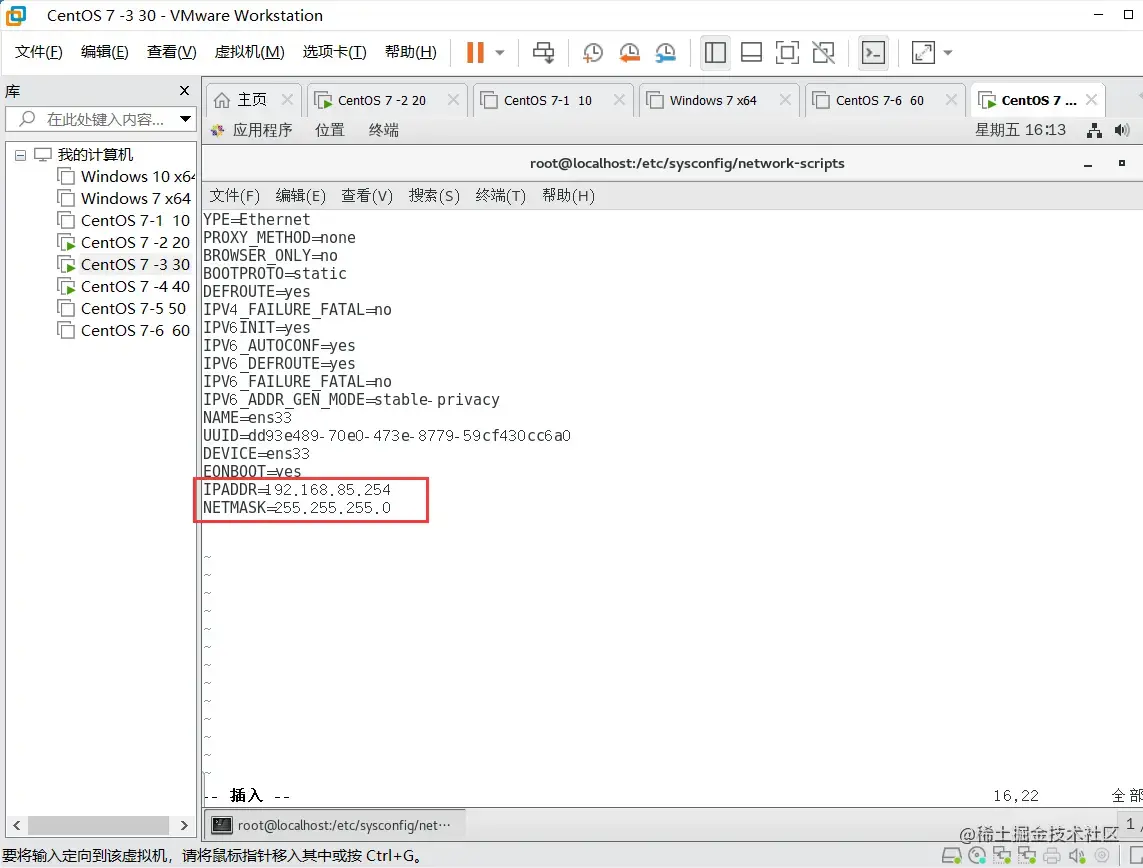Open terminal 帮助(H) menu
This screenshot has height=868, width=1143.
coord(568,195)
